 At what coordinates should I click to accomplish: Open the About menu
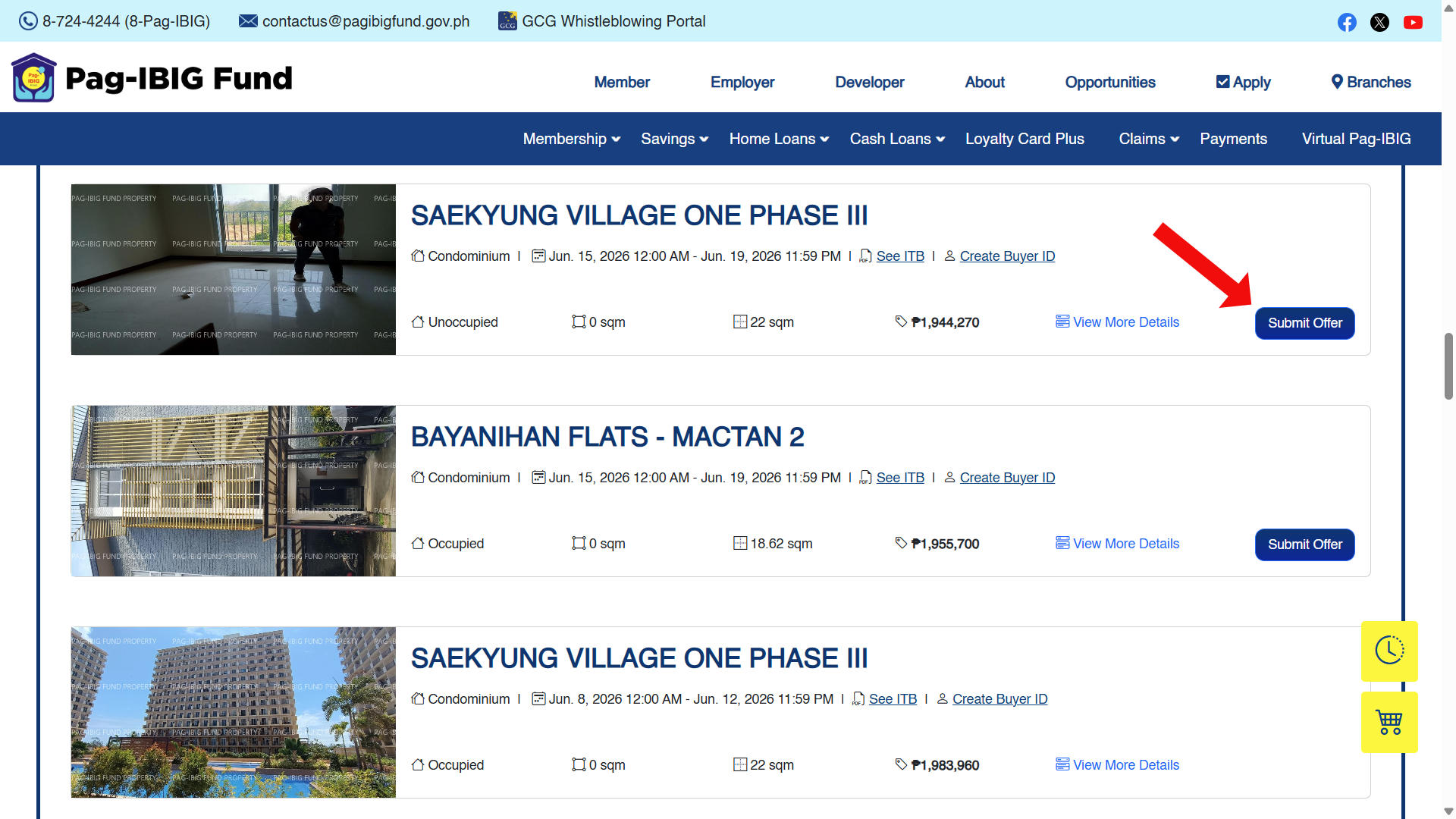point(984,82)
